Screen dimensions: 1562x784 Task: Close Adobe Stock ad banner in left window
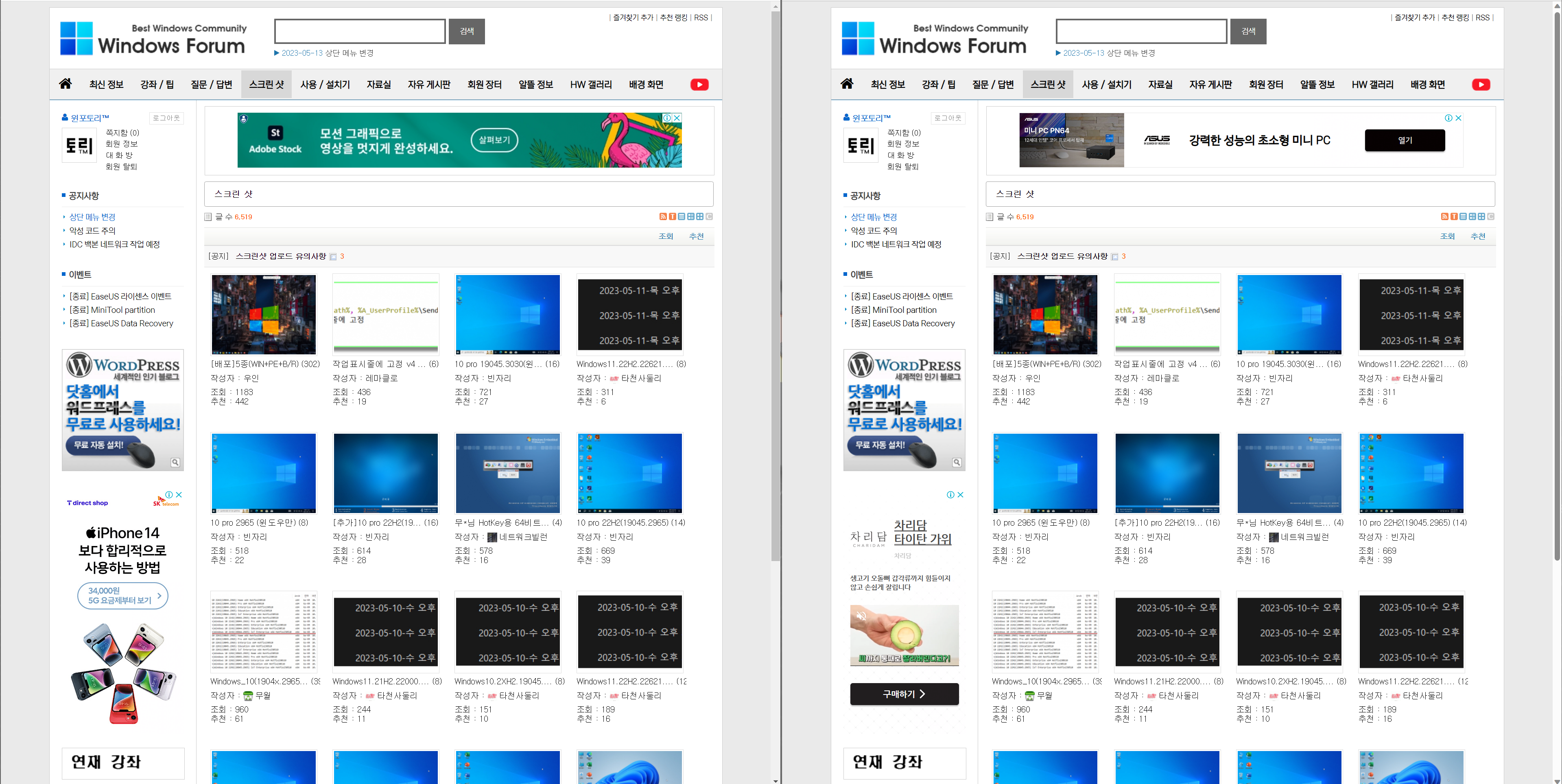[677, 118]
